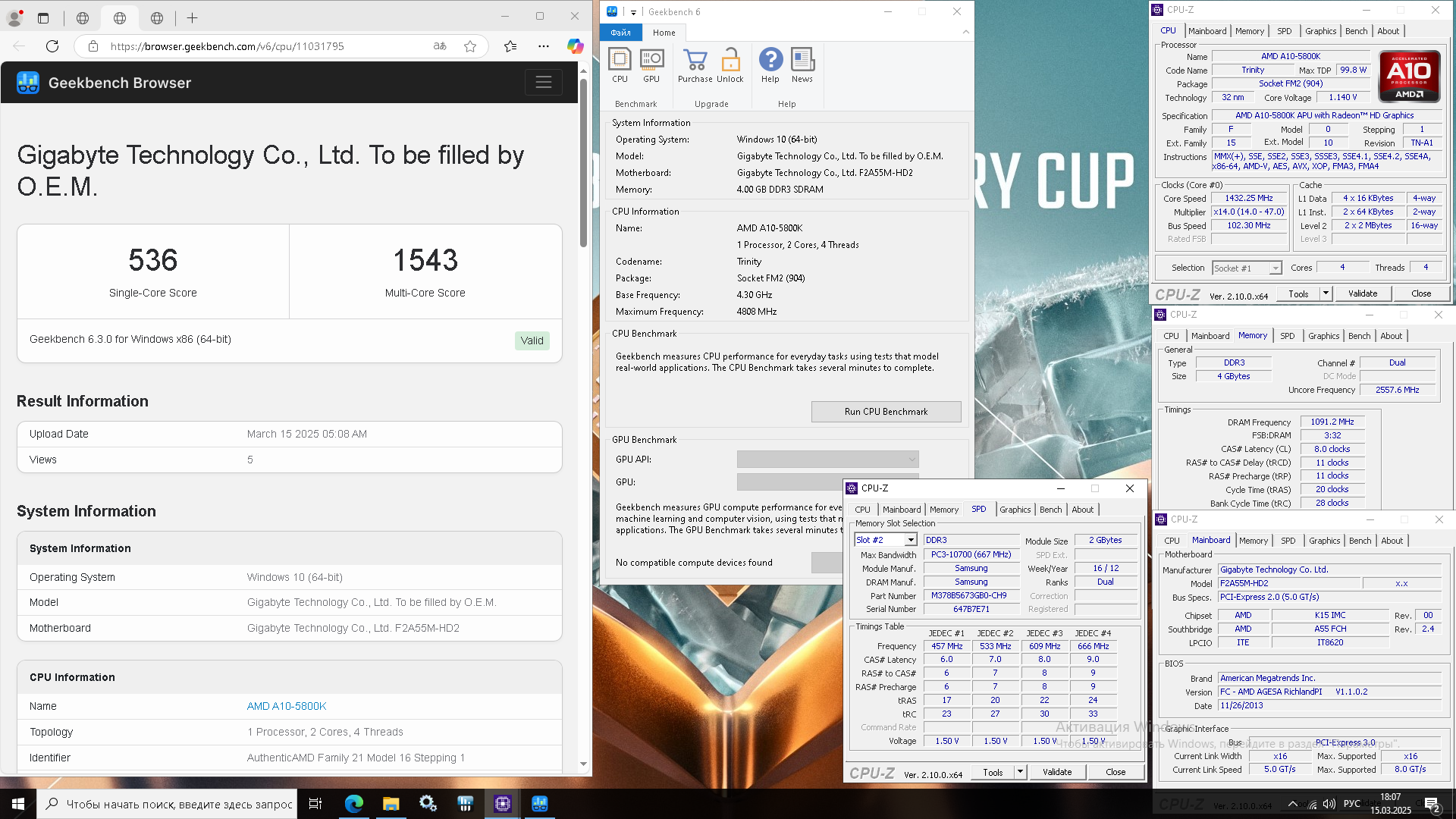Click Validate in the CPU-Z SPD window
The height and width of the screenshot is (819, 1456).
point(1056,772)
